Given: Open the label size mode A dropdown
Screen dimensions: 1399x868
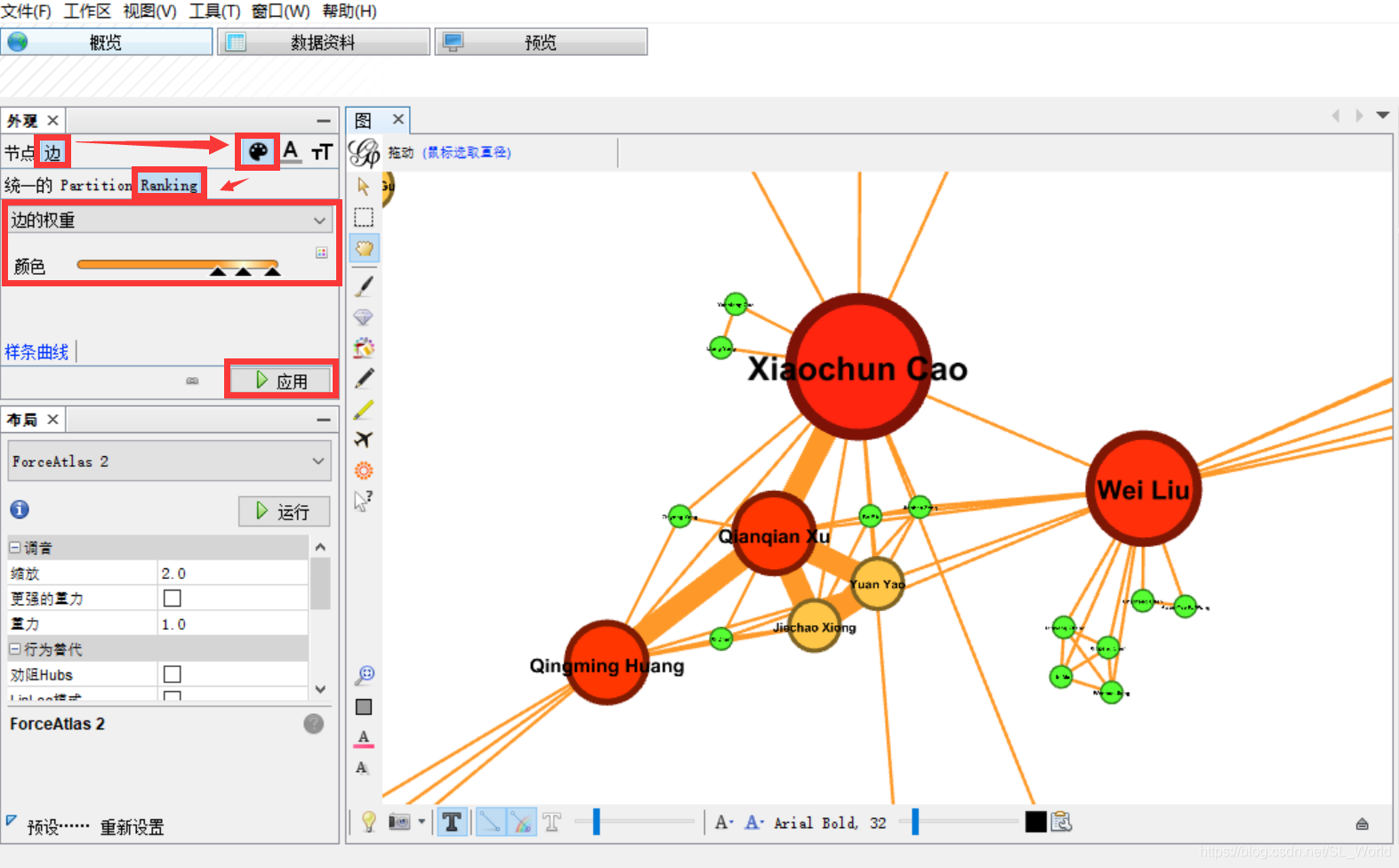Looking at the screenshot, I should (x=724, y=823).
